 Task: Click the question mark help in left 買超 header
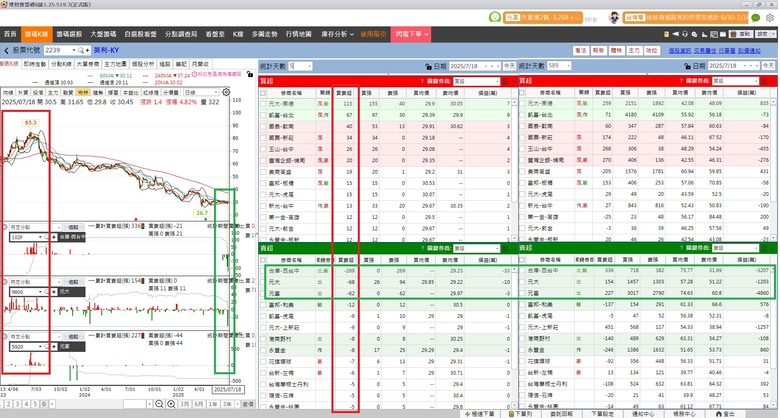click(422, 81)
